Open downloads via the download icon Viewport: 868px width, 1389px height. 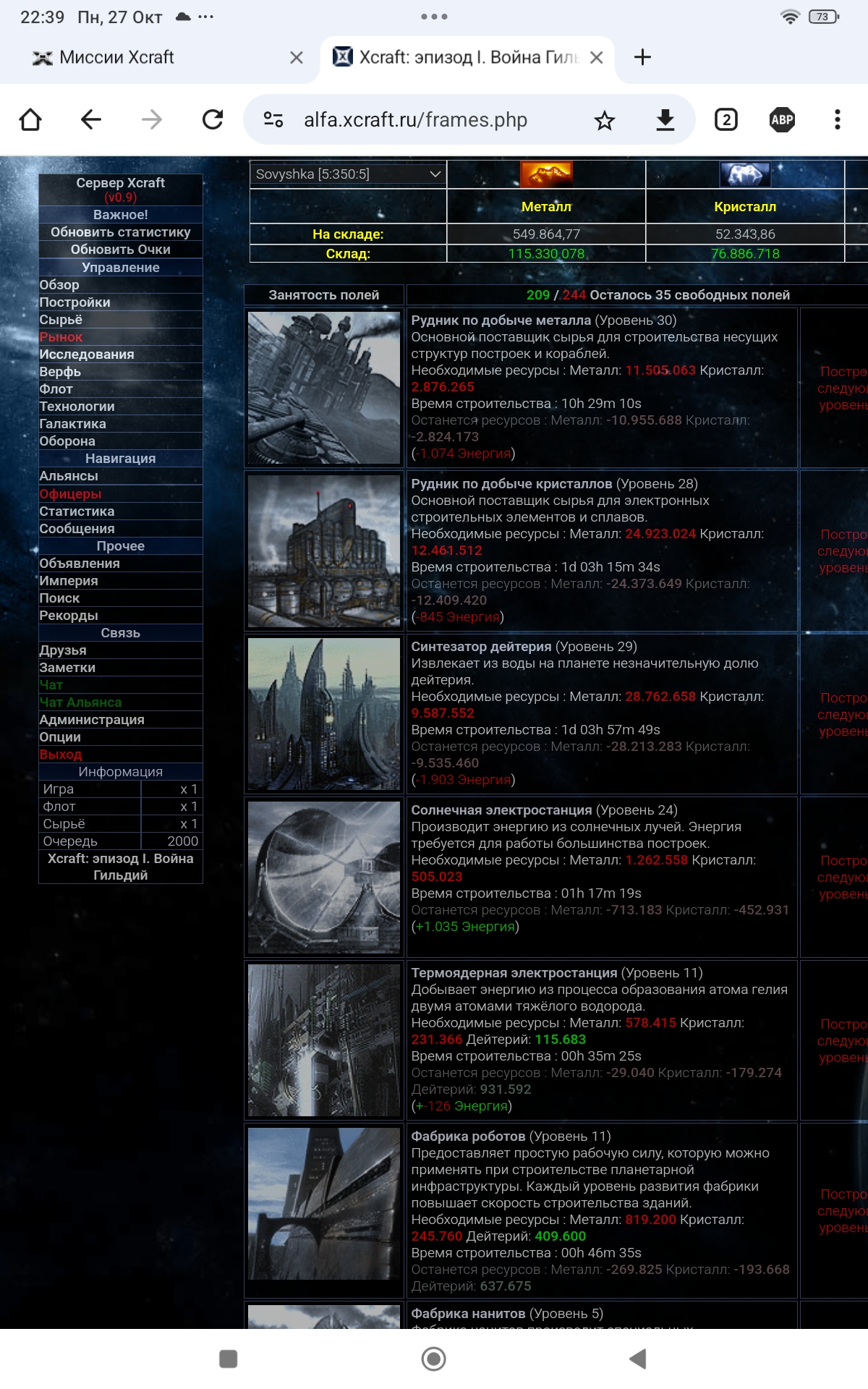[665, 120]
